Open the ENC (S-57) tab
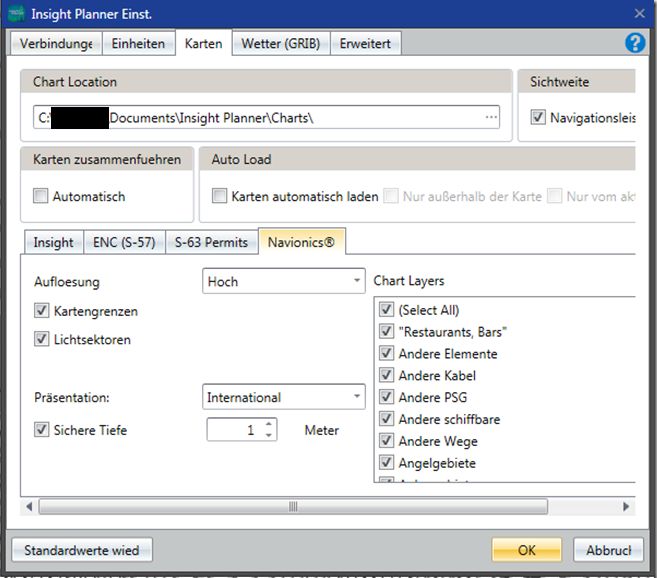Viewport: 657px width, 578px height. coord(124,242)
